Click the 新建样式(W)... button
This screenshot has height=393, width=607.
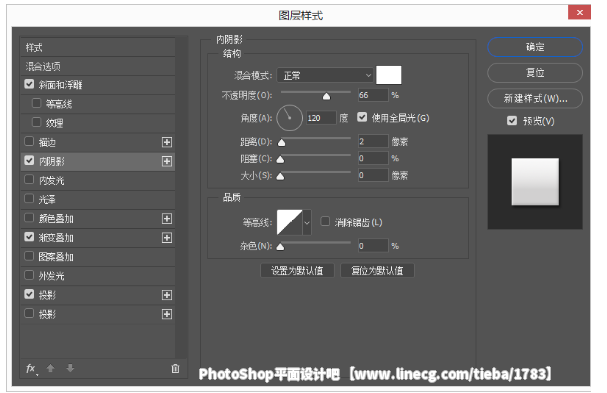pos(535,98)
